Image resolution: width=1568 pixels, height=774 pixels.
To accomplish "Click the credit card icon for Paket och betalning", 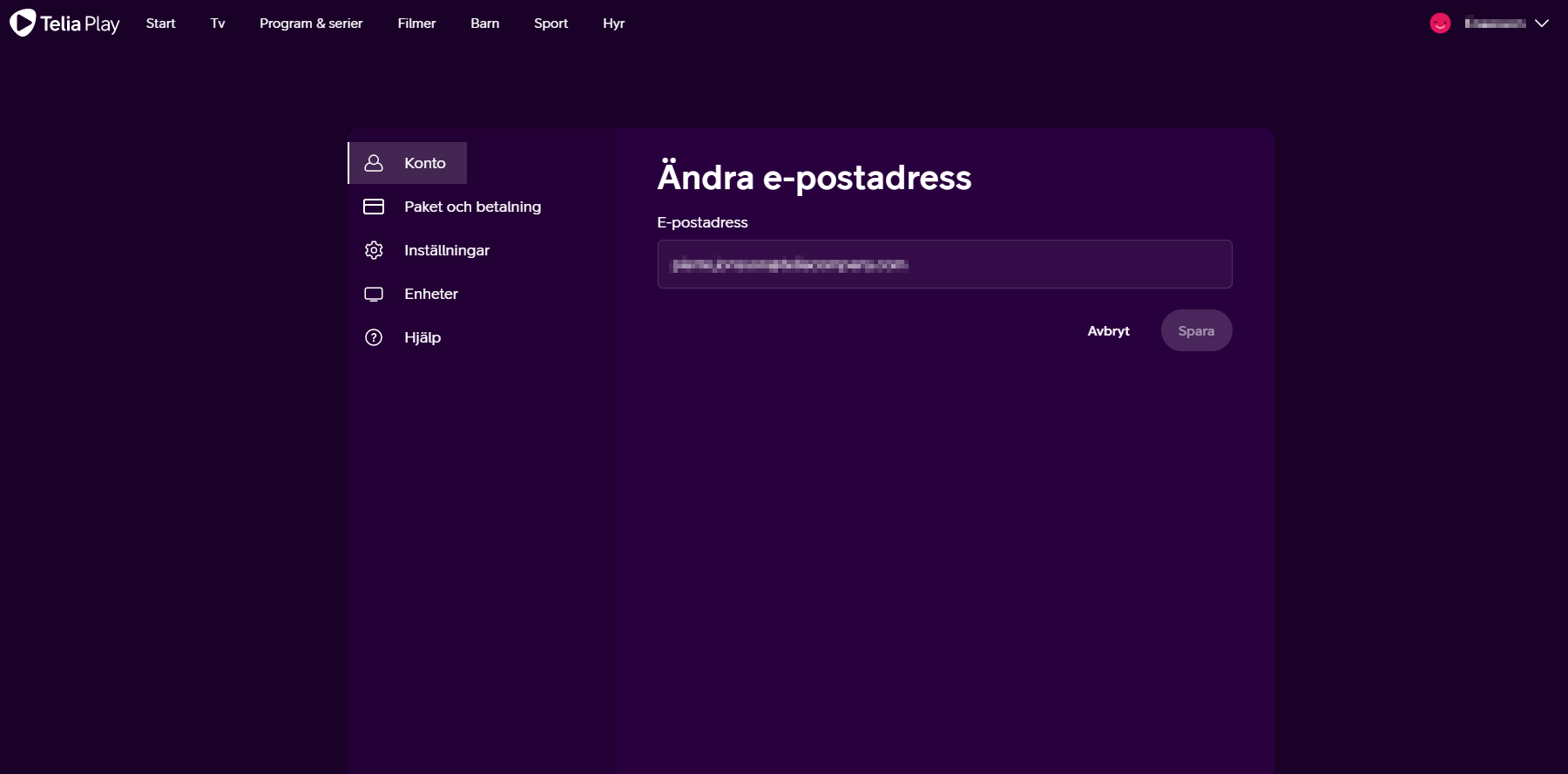I will [x=374, y=207].
